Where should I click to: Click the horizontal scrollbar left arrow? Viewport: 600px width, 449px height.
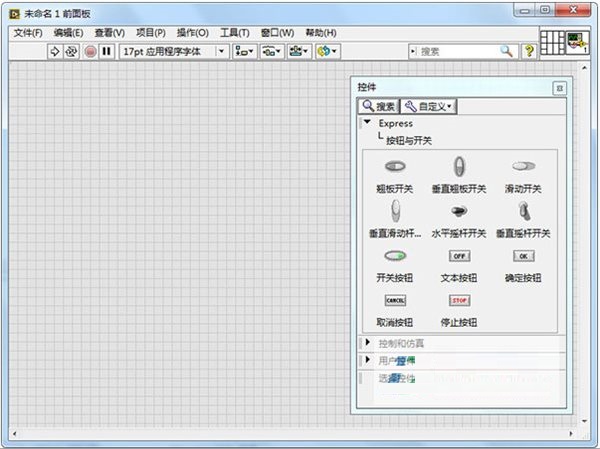[x=14, y=434]
